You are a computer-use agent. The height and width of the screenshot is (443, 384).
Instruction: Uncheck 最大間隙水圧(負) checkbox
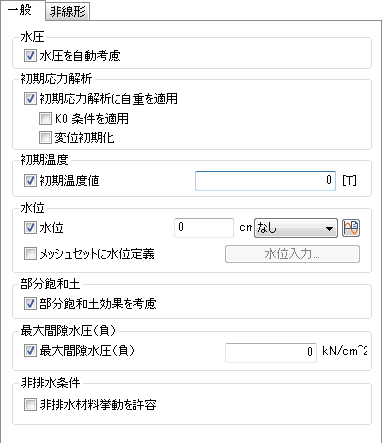click(x=30, y=351)
